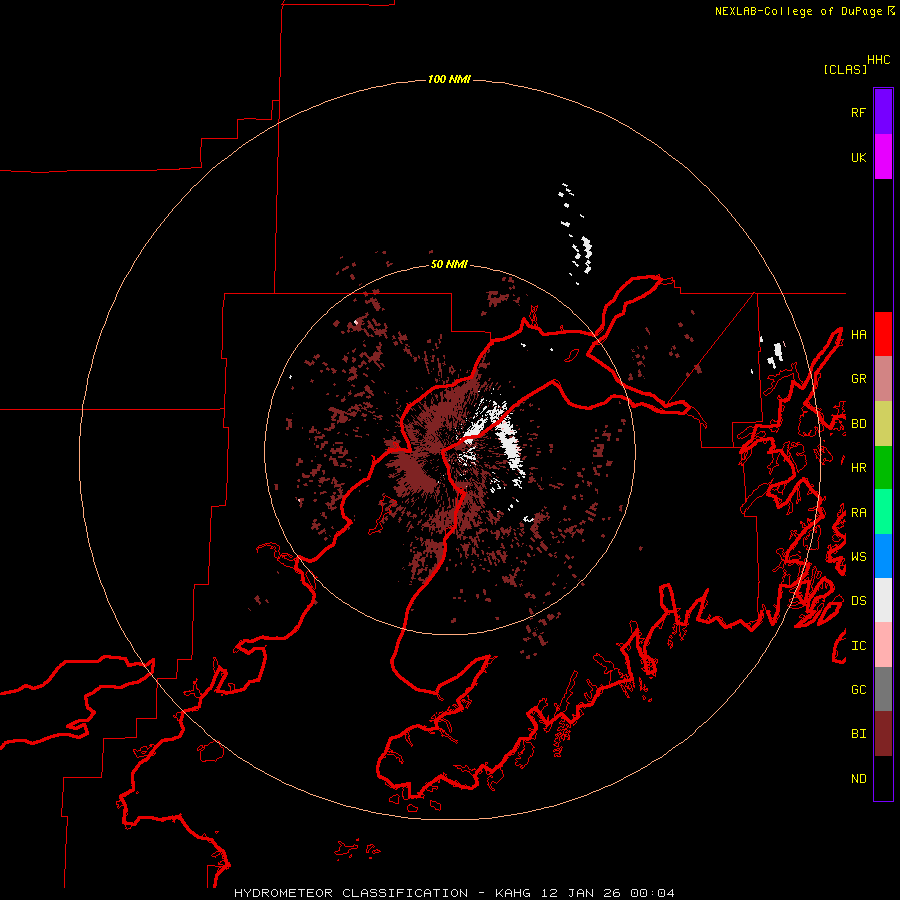Click the BI legend label
Screen dimensions: 900x900
[x=858, y=734]
